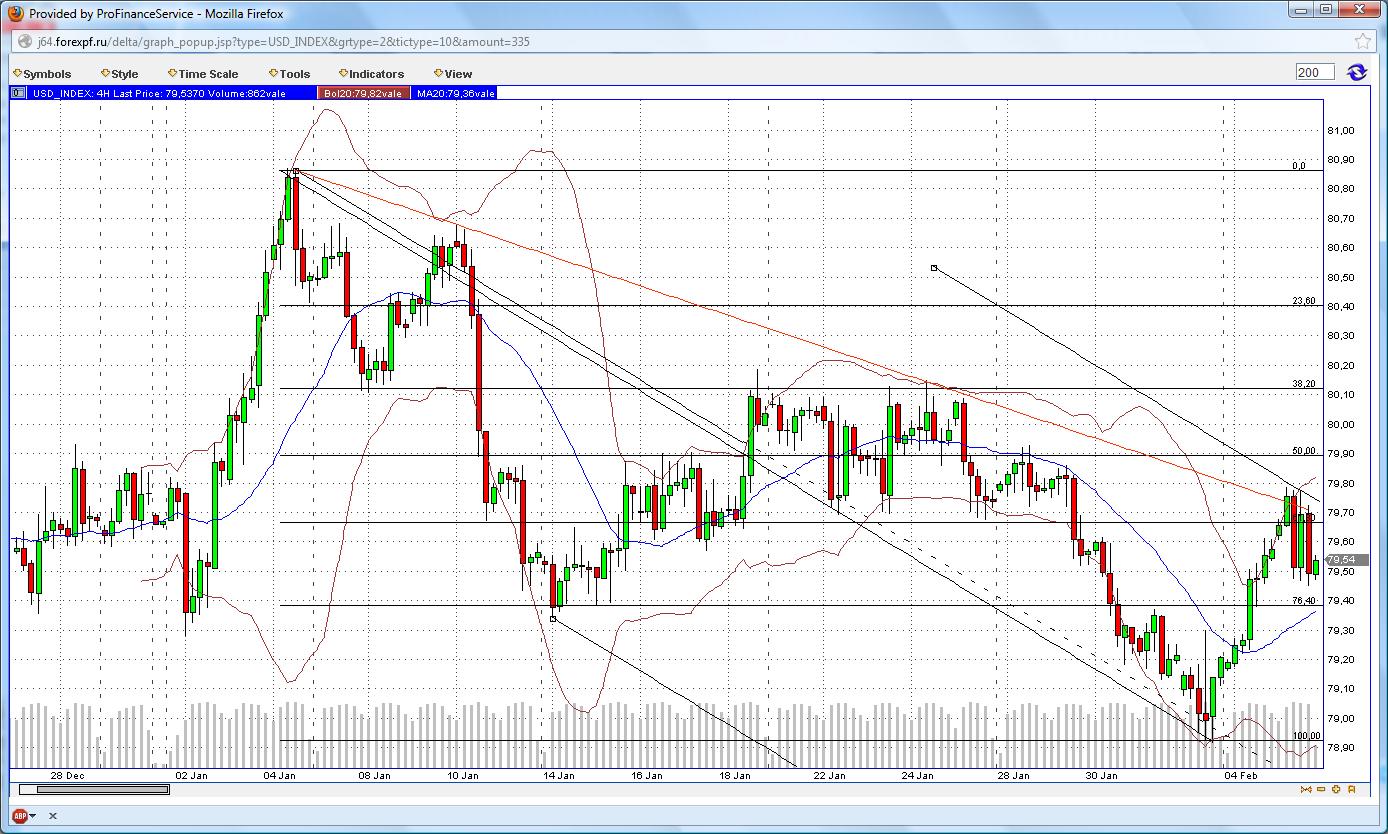The image size is (1388, 834).
Task: Click the 04 Jan date label
Action: pyautogui.click(x=279, y=775)
